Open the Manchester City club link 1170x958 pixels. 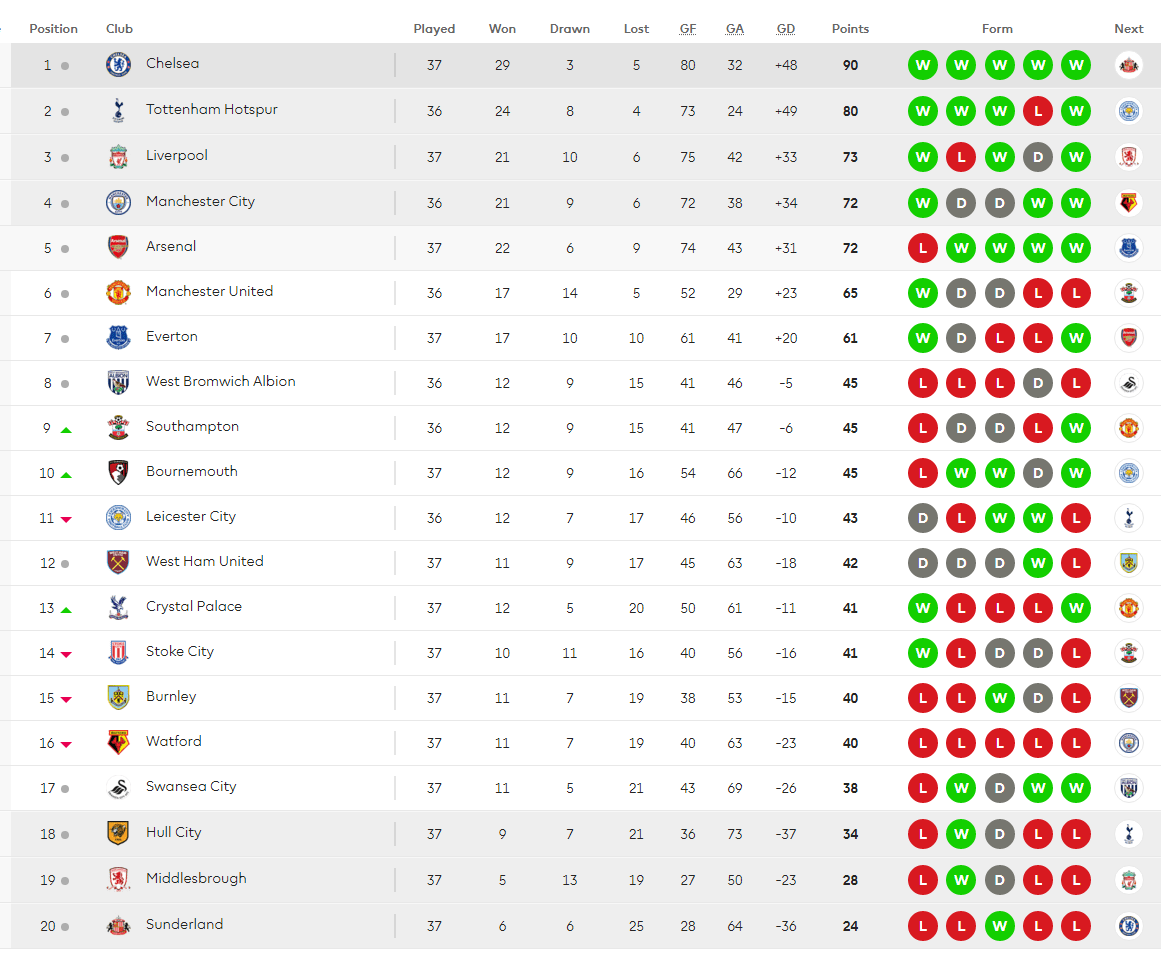(200, 201)
